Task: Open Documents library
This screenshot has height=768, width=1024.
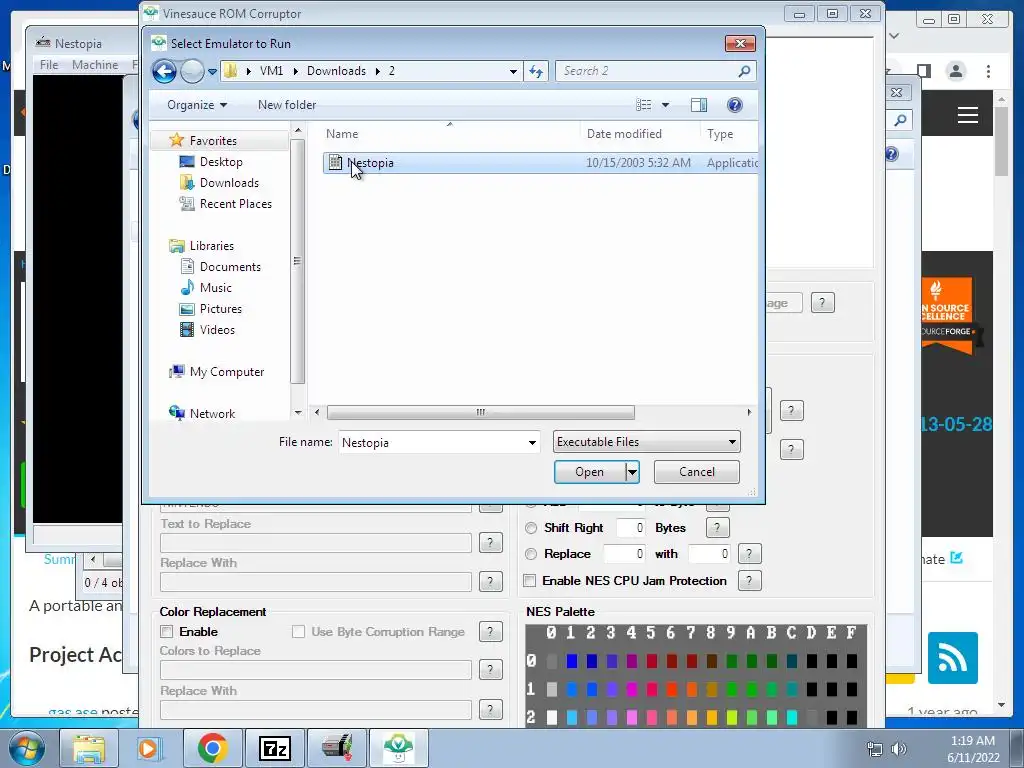Action: 230,266
